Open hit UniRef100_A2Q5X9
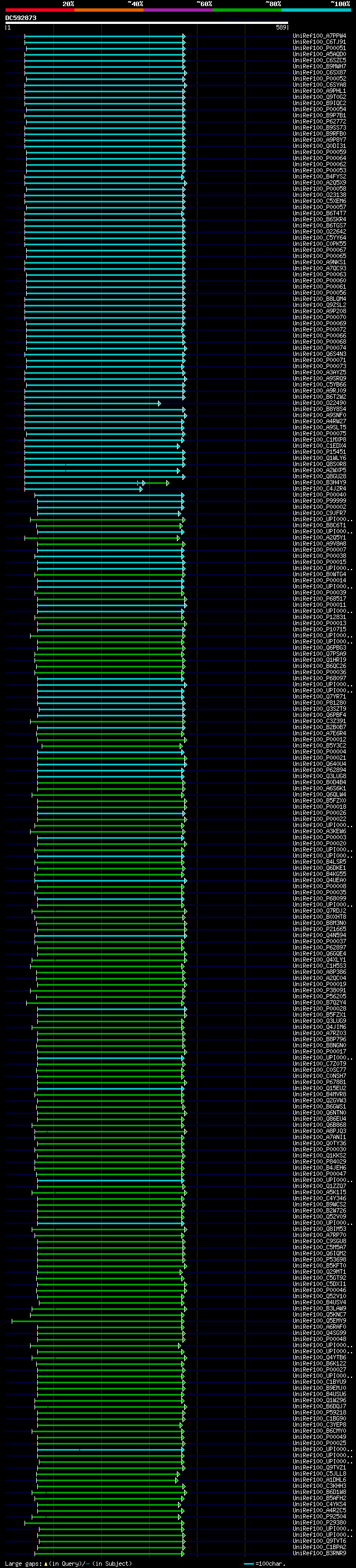The height and width of the screenshot is (1568, 356). tap(319, 182)
